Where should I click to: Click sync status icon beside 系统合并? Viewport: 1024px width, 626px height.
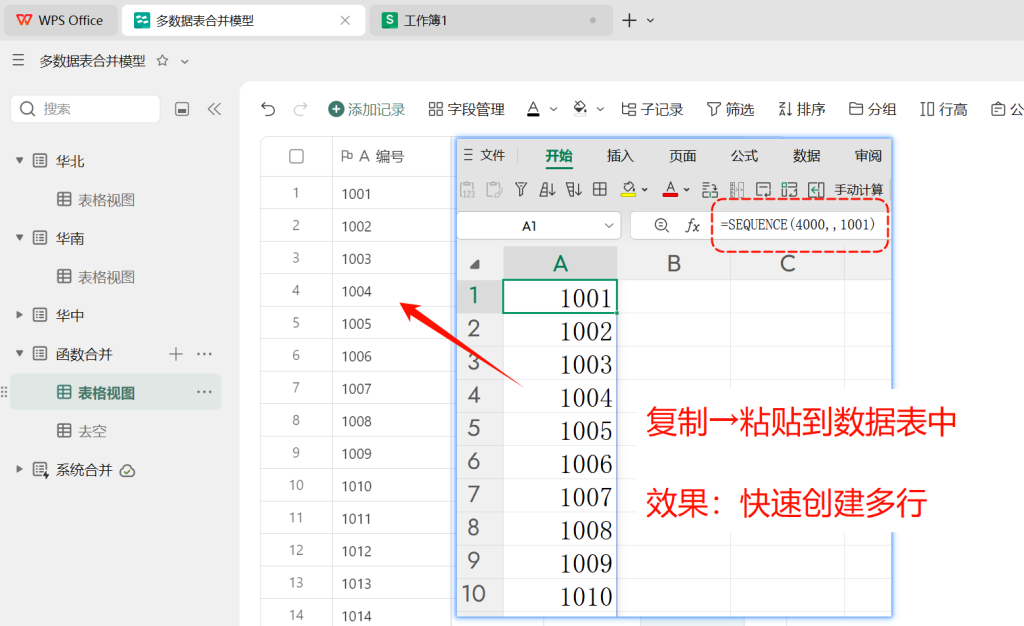click(128, 471)
